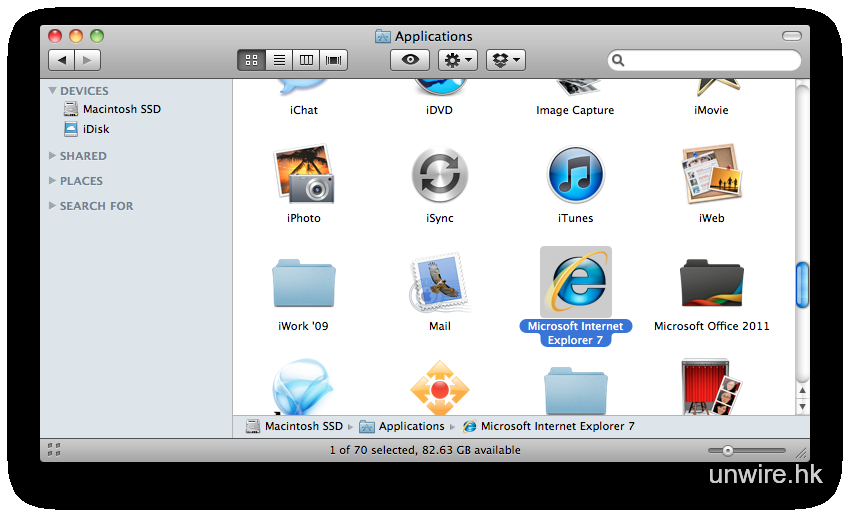850x517 pixels.
Task: Open the Dropbox toolbar dropdown
Action: tap(505, 60)
